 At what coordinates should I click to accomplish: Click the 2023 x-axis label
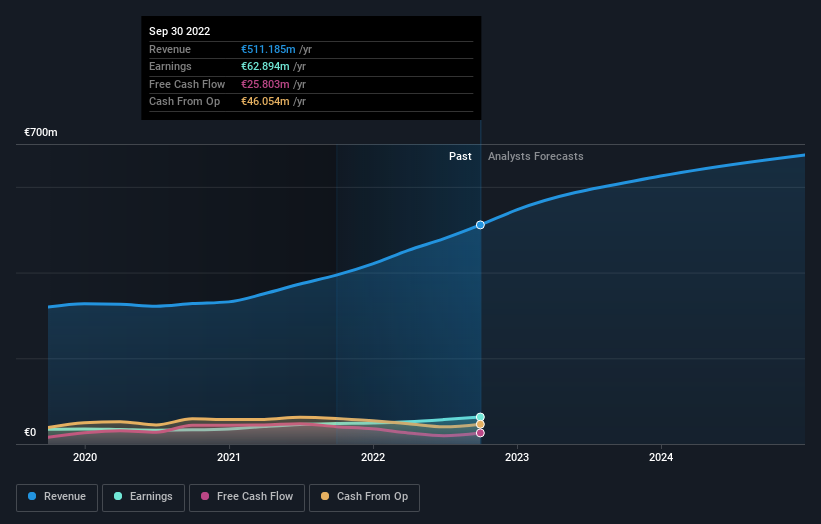[517, 458]
